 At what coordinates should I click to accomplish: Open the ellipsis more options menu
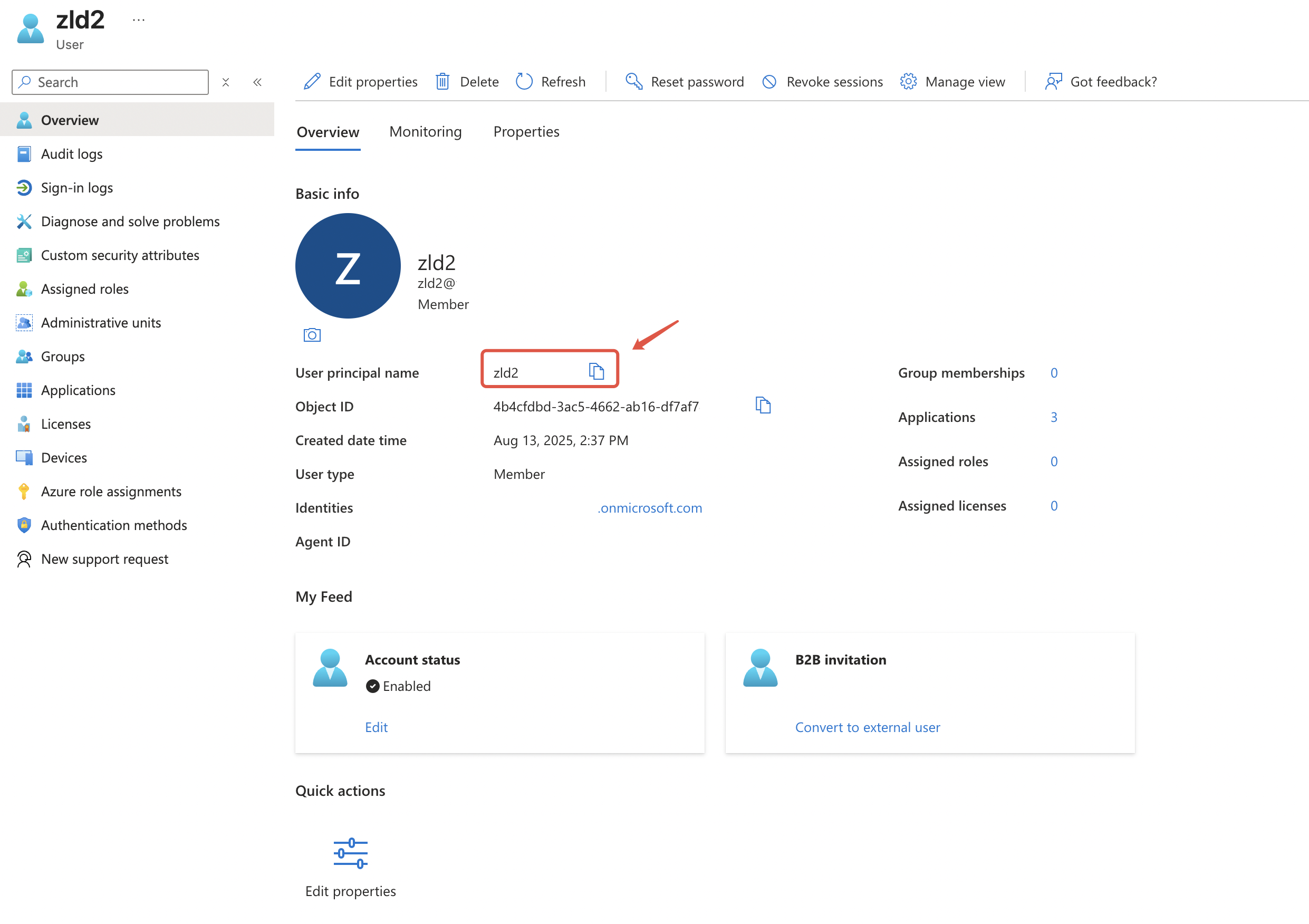pyautogui.click(x=139, y=20)
